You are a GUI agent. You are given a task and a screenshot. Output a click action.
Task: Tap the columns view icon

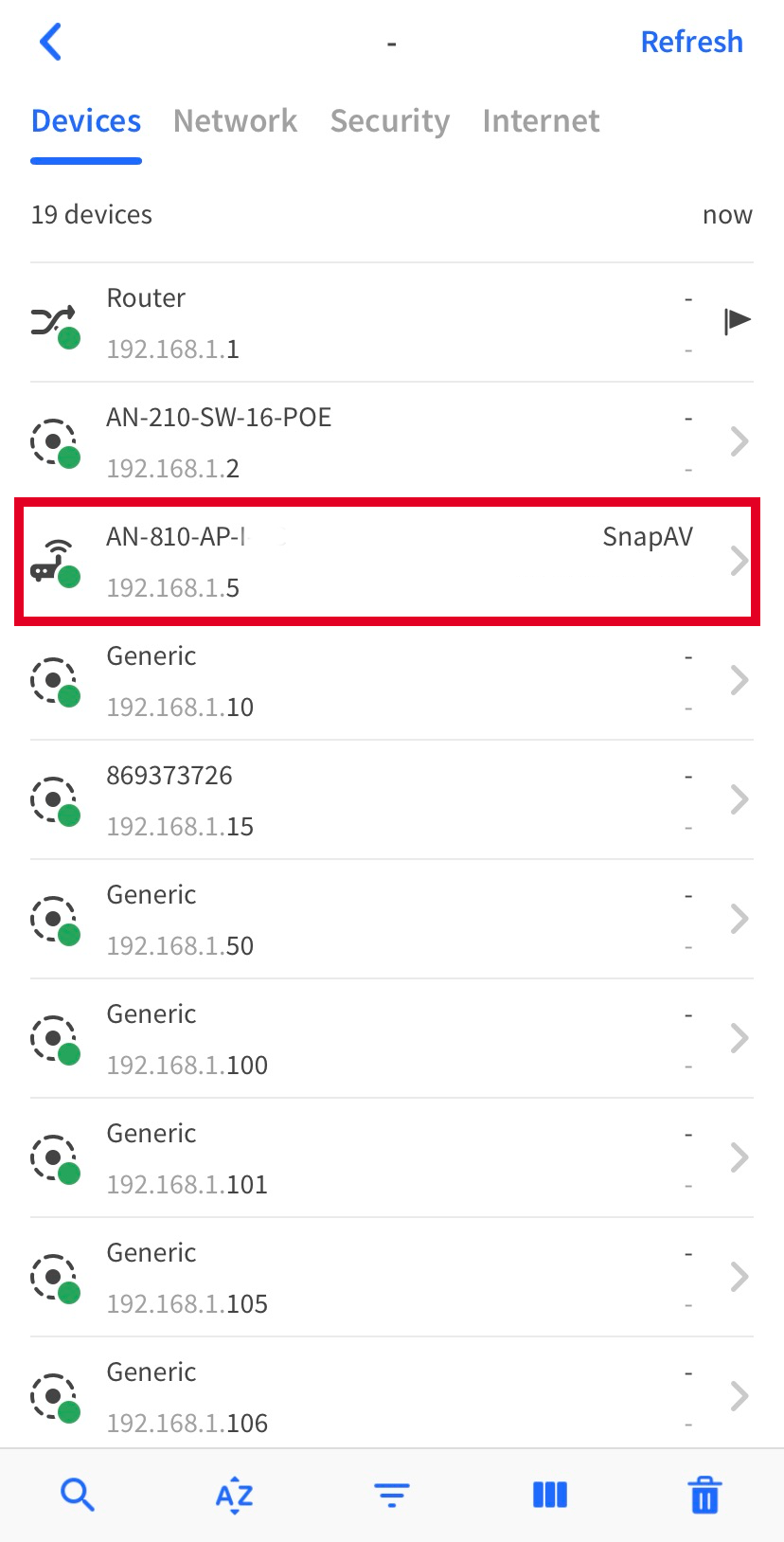tap(549, 1496)
